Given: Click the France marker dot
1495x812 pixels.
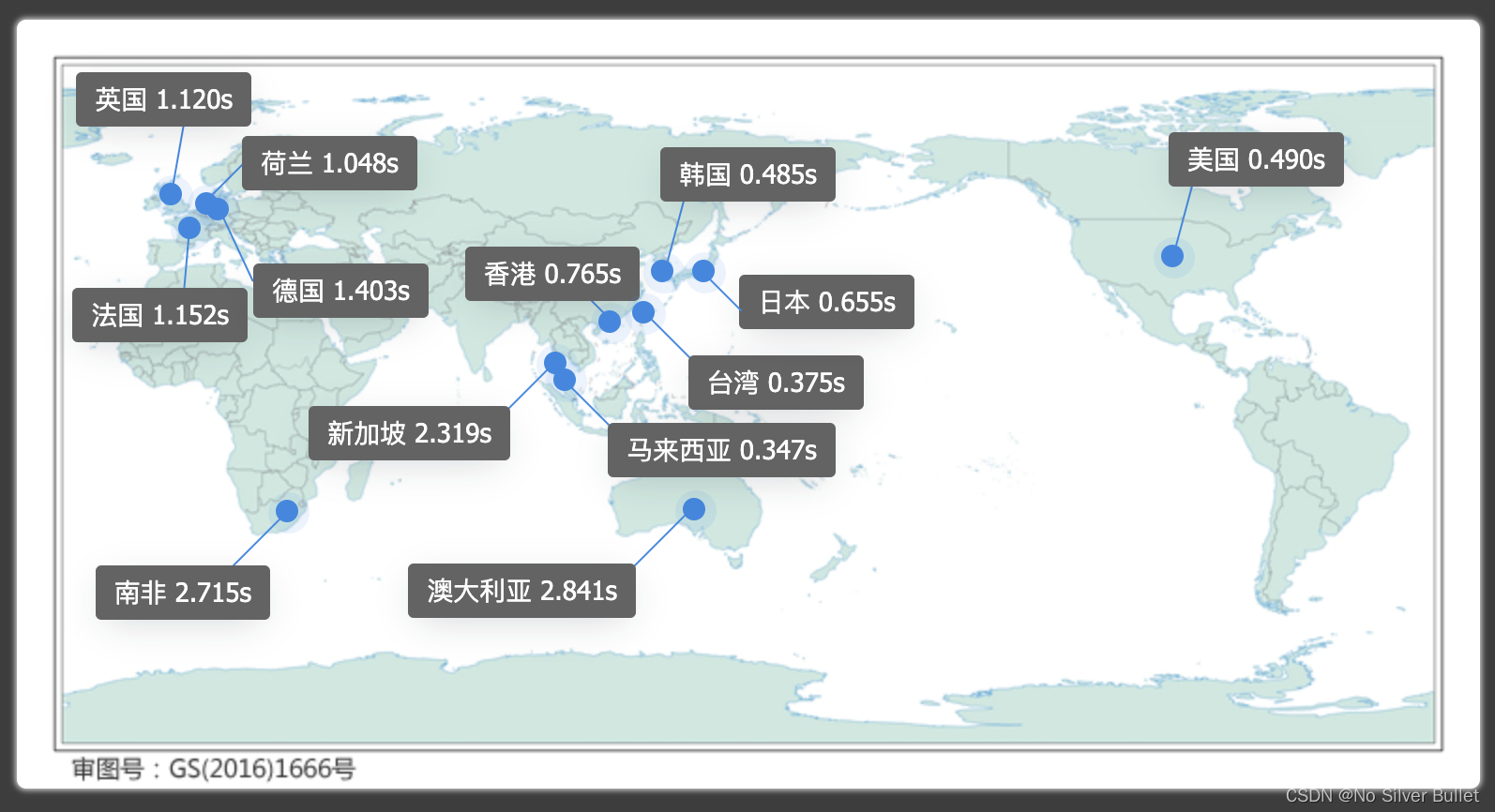Looking at the screenshot, I should click(x=189, y=228).
